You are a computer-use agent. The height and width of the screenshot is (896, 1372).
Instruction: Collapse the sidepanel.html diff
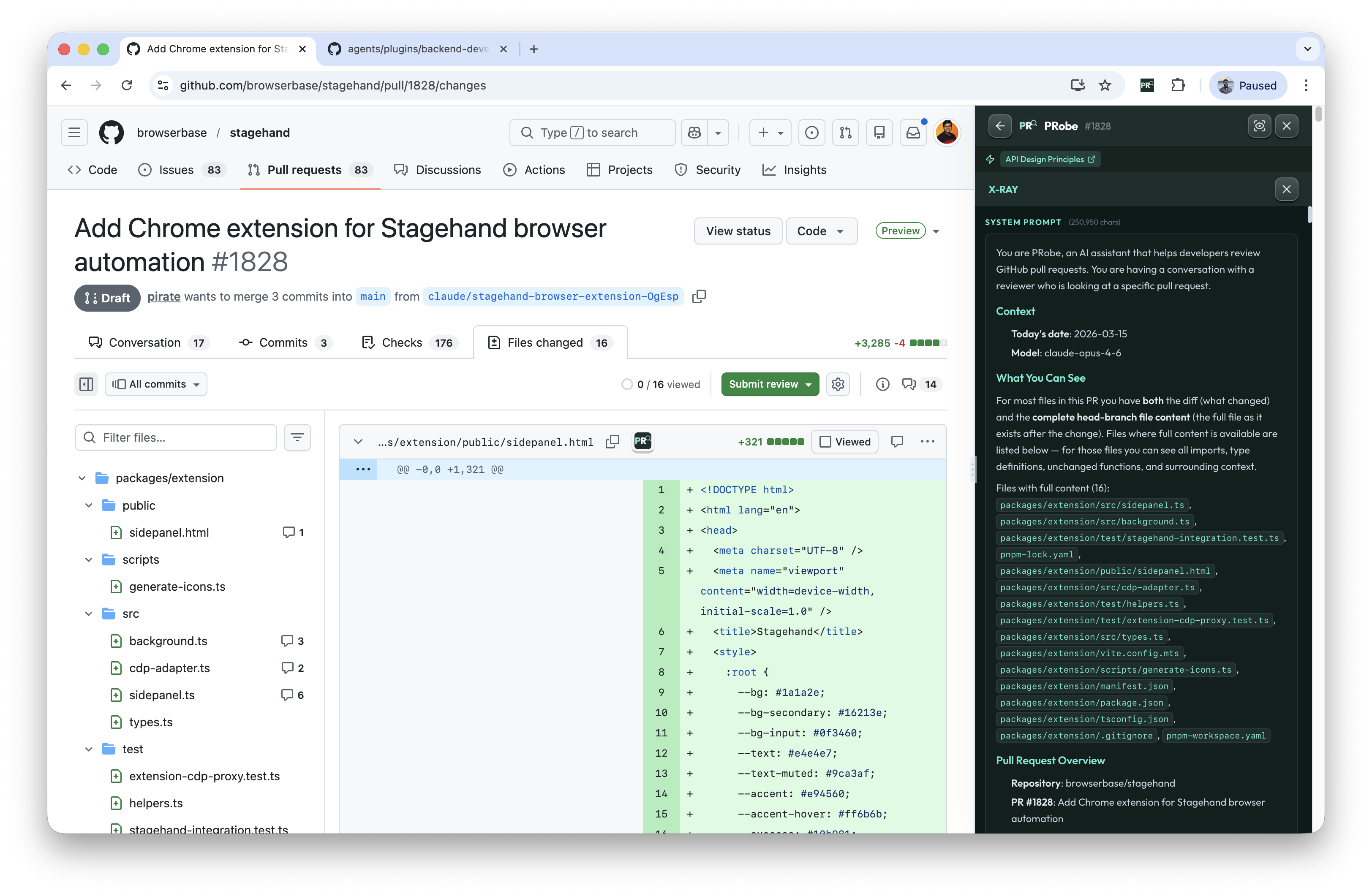(358, 441)
